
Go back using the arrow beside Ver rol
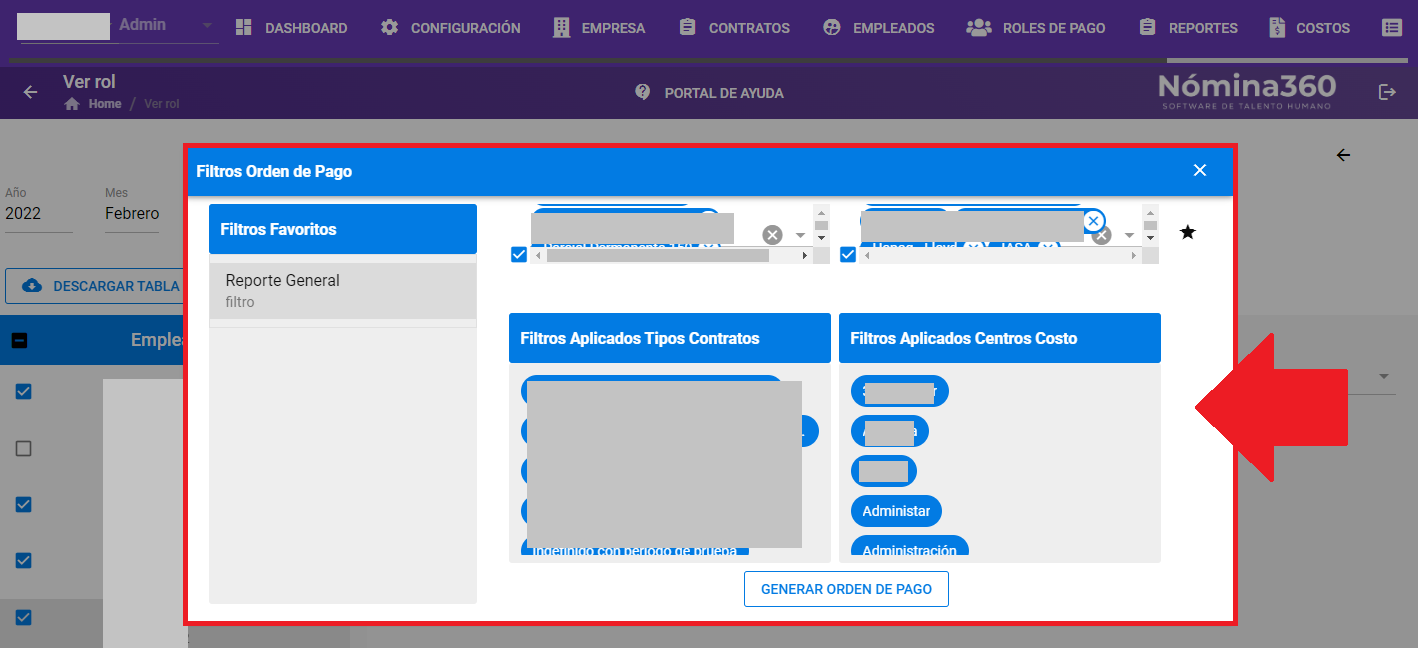pyautogui.click(x=31, y=92)
